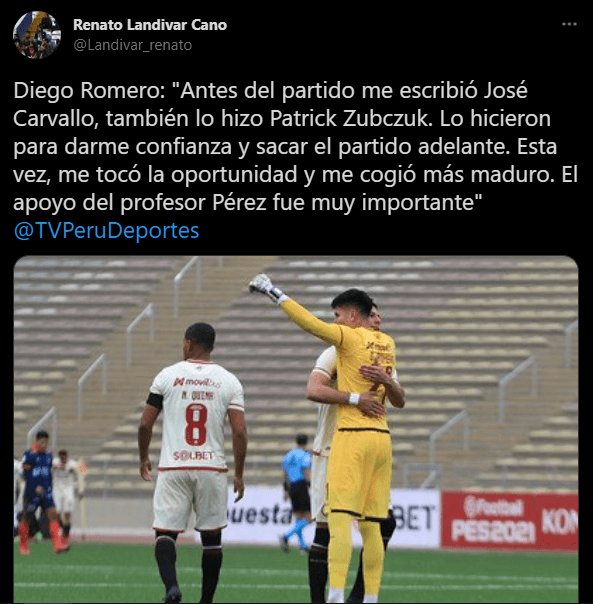
Task: Click the red PES2021 advertising board
Action: [x=509, y=520]
